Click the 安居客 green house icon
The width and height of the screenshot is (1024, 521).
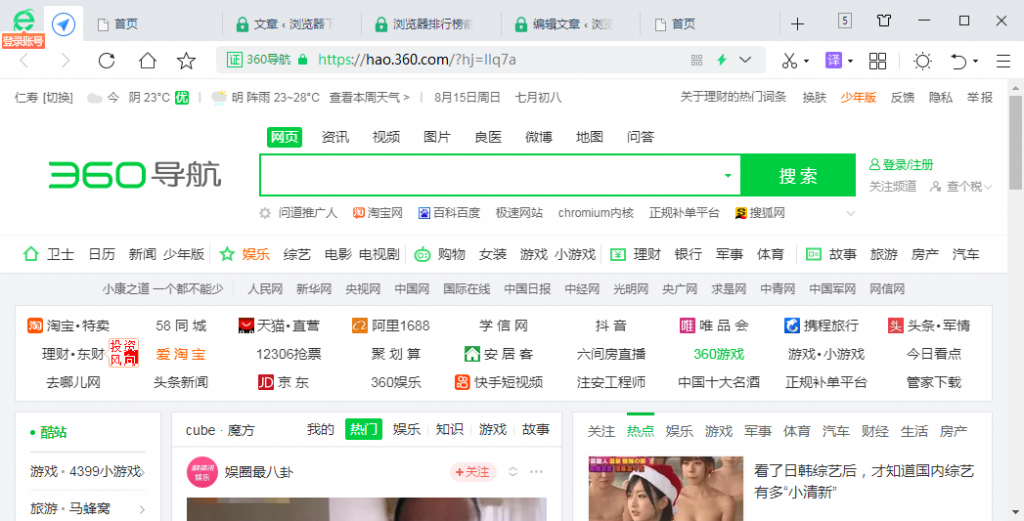472,354
